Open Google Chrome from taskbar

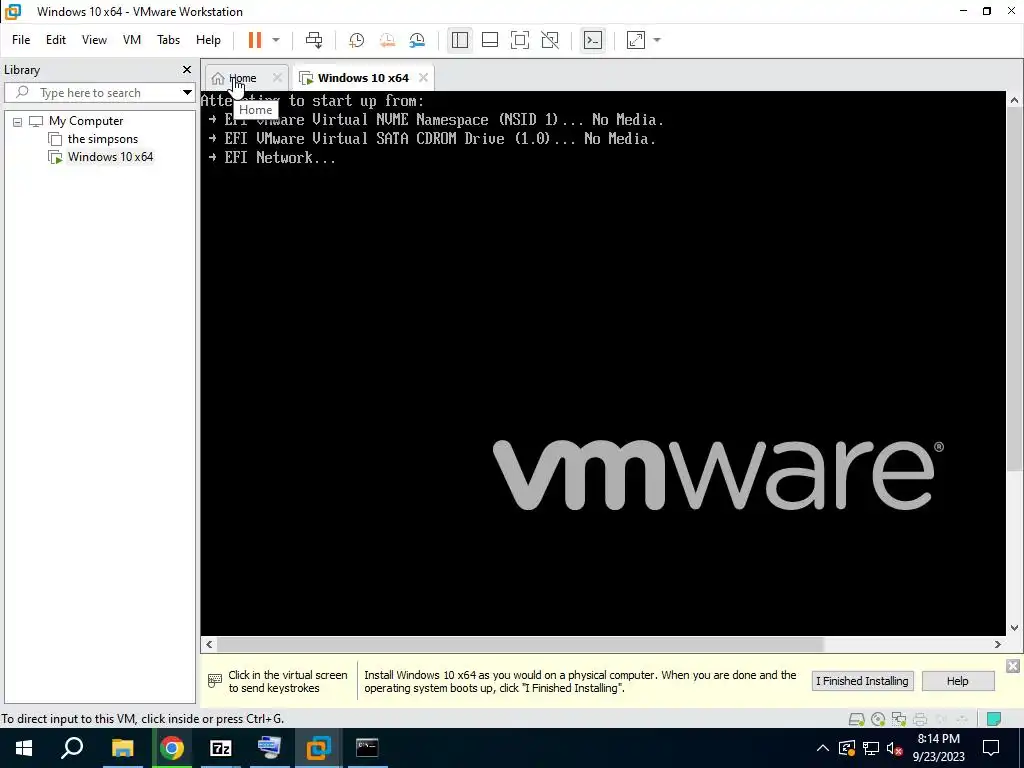pyautogui.click(x=172, y=748)
